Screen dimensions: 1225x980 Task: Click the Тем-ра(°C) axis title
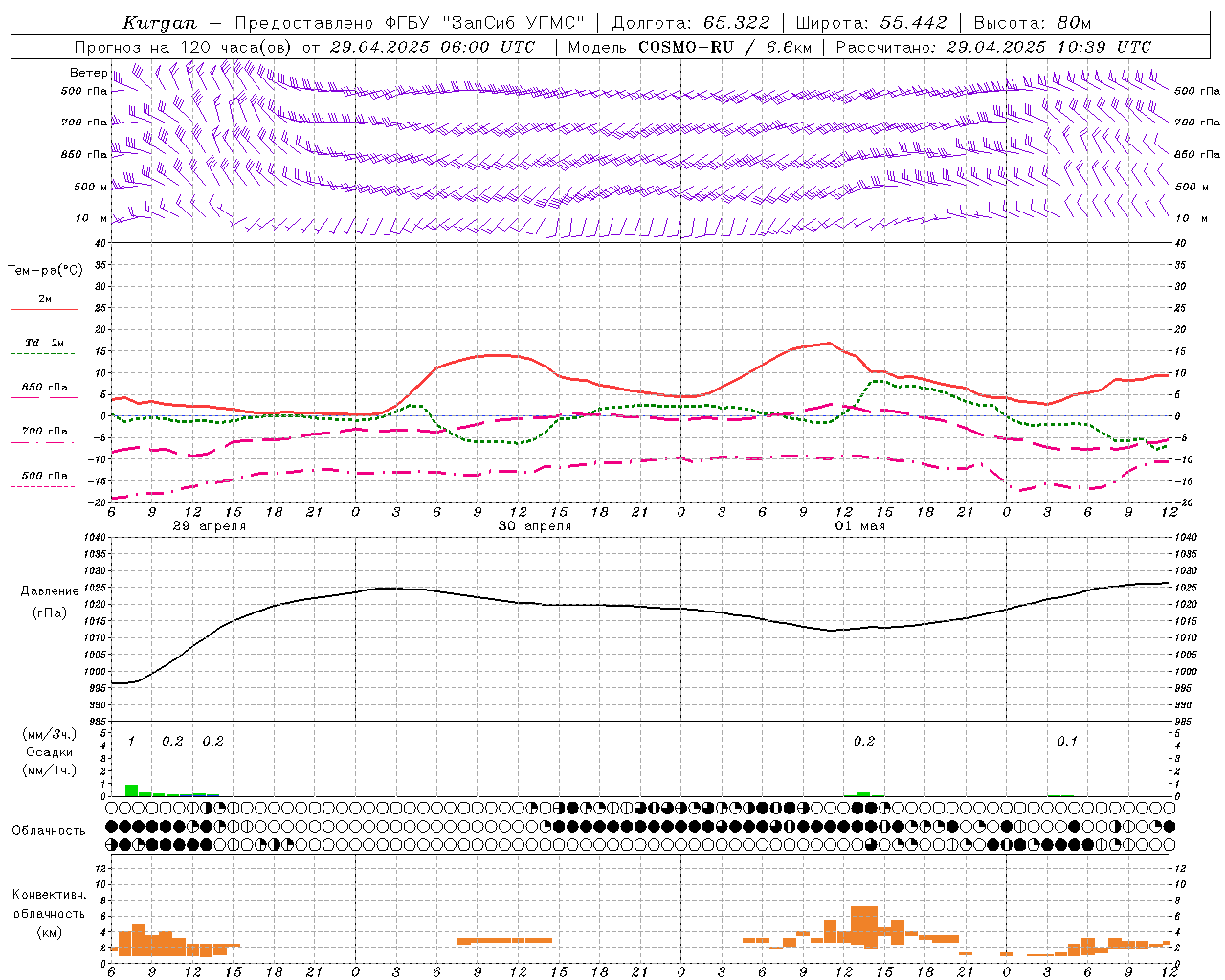tap(45, 271)
